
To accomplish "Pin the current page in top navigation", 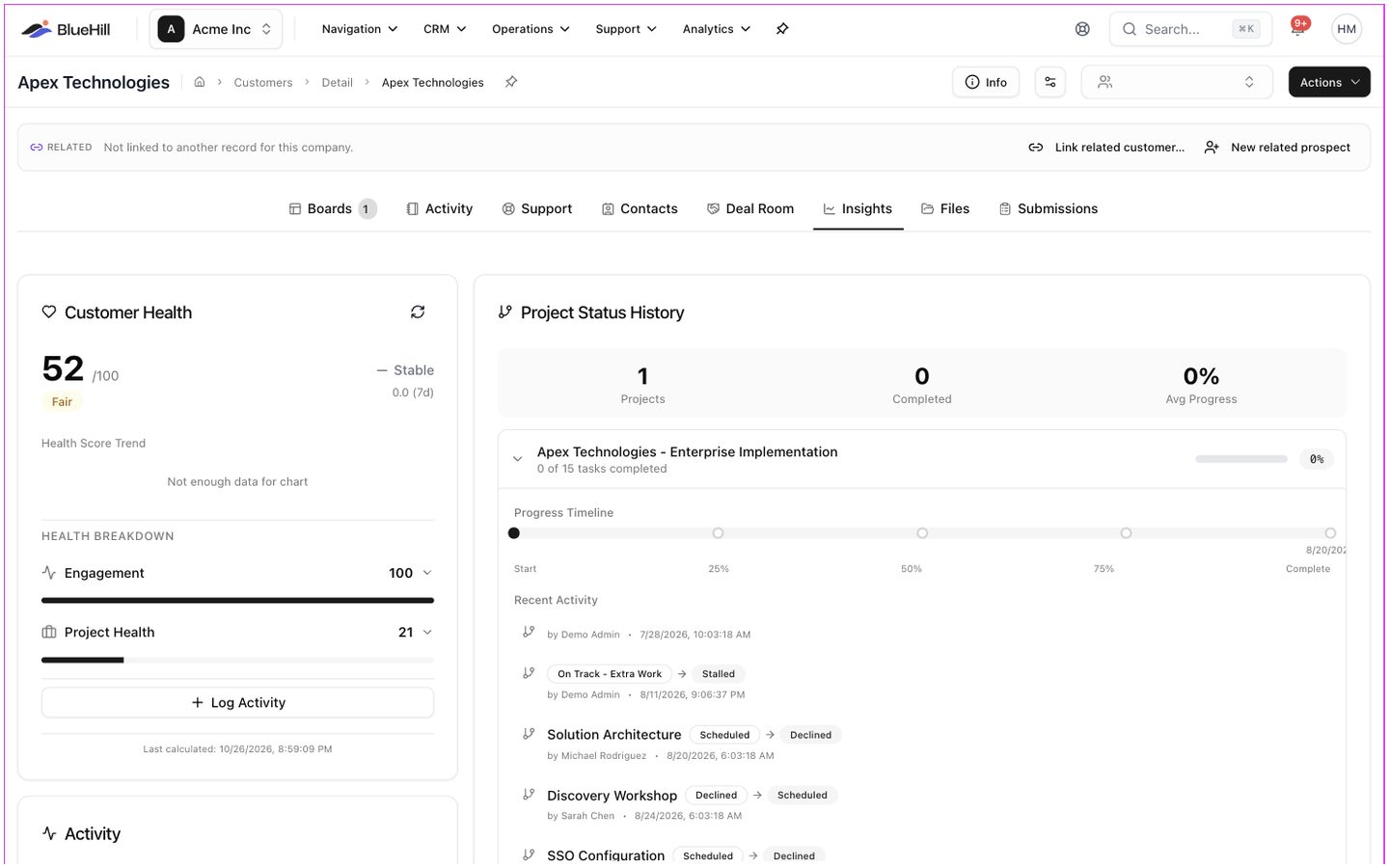I will point(782,29).
